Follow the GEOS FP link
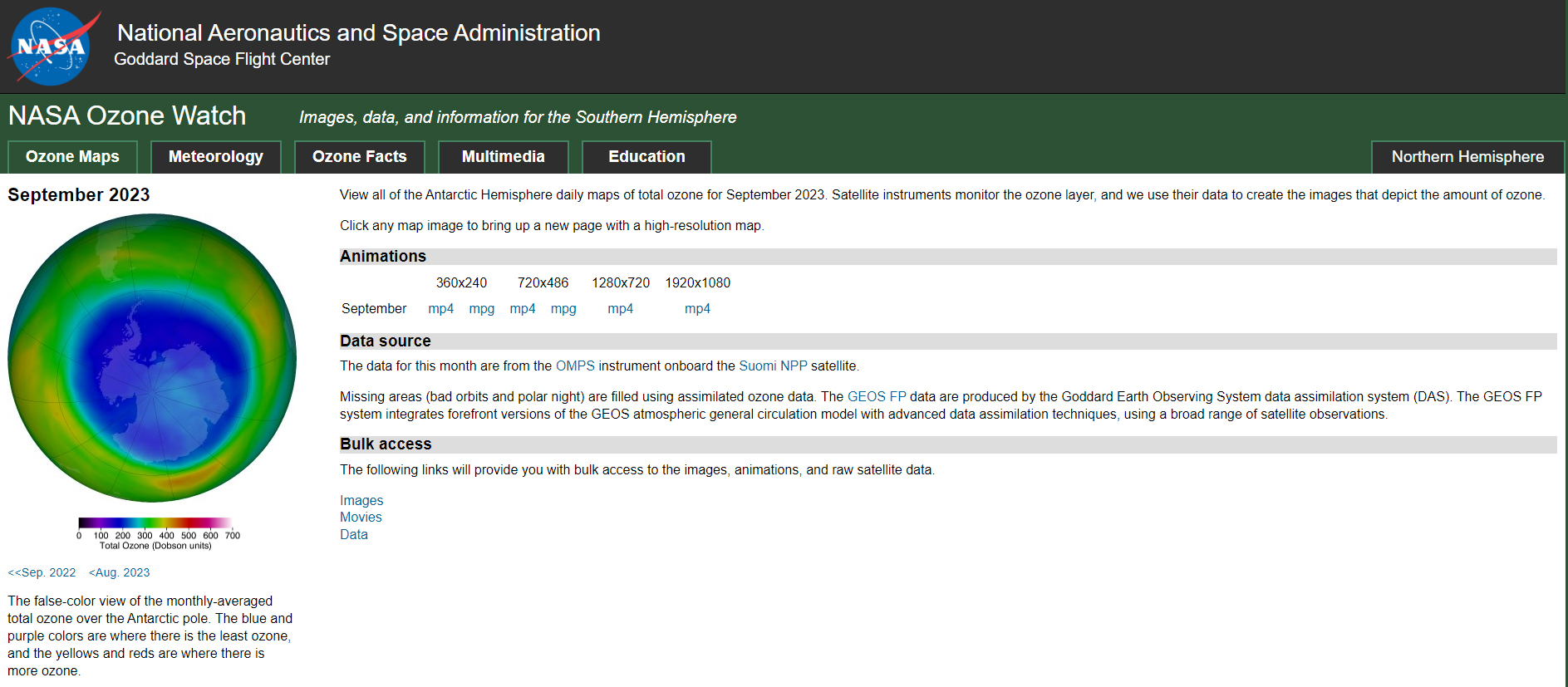The height and width of the screenshot is (687, 1568). click(x=876, y=397)
